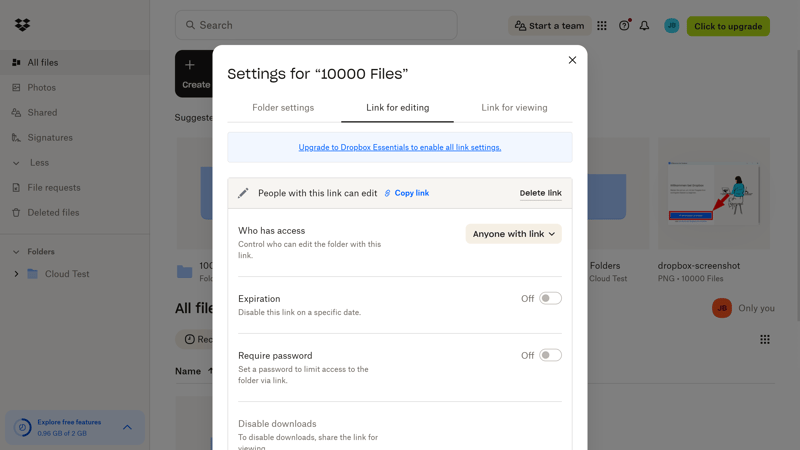Image resolution: width=800 pixels, height=450 pixels.
Task: Click the Only you sharing label
Action: coord(756,308)
